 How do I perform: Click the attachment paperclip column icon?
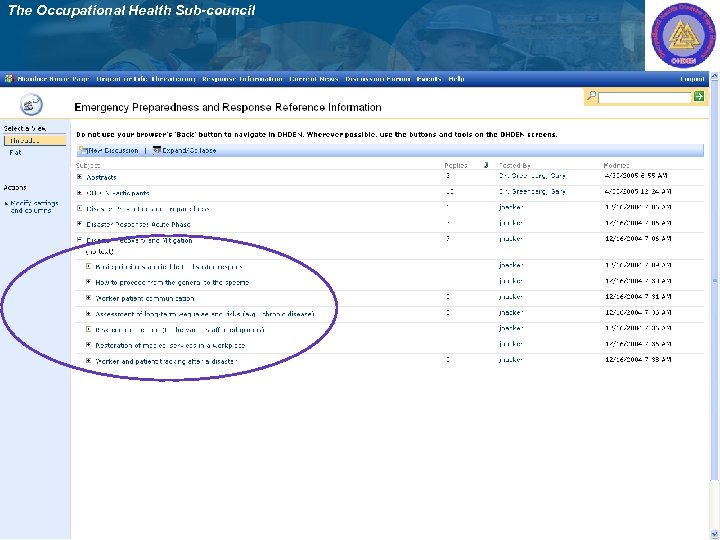[486, 165]
